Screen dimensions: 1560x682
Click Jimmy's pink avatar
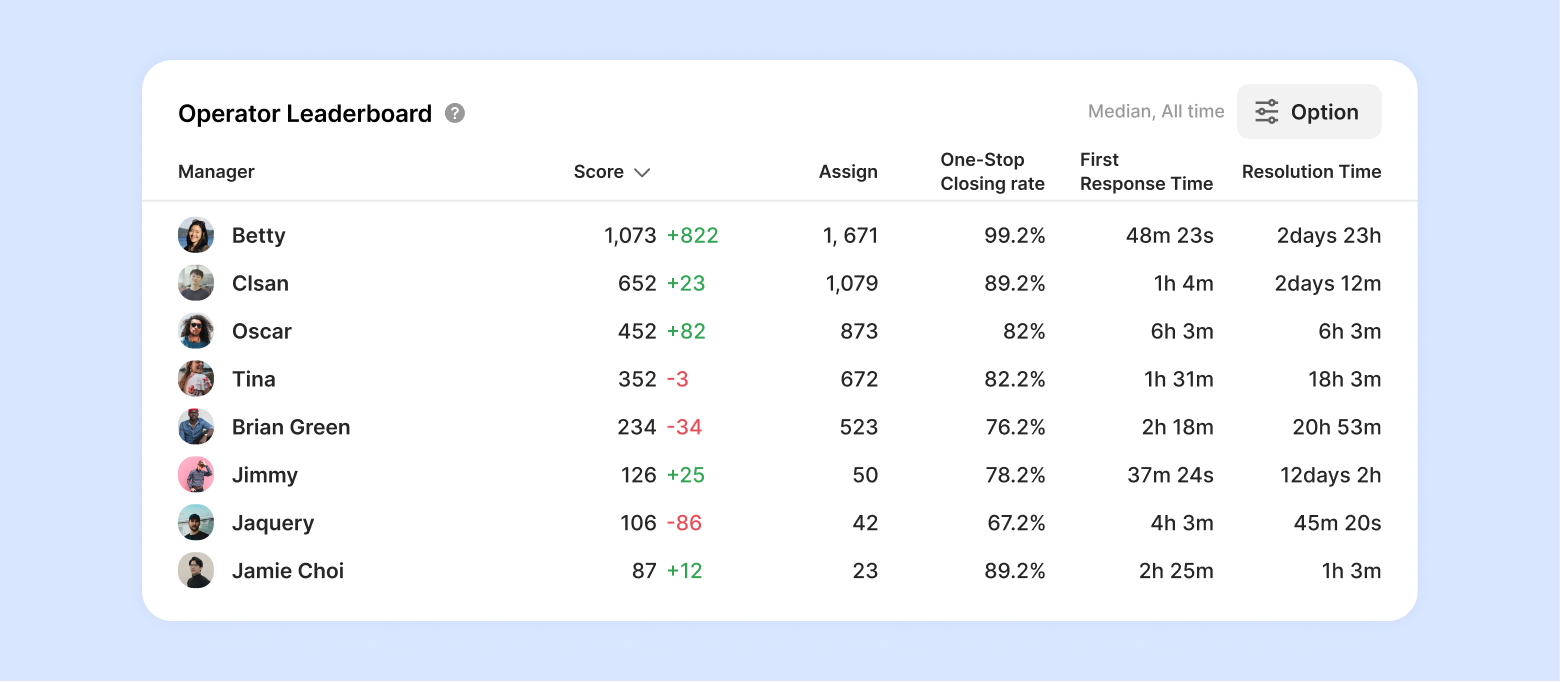click(x=196, y=475)
